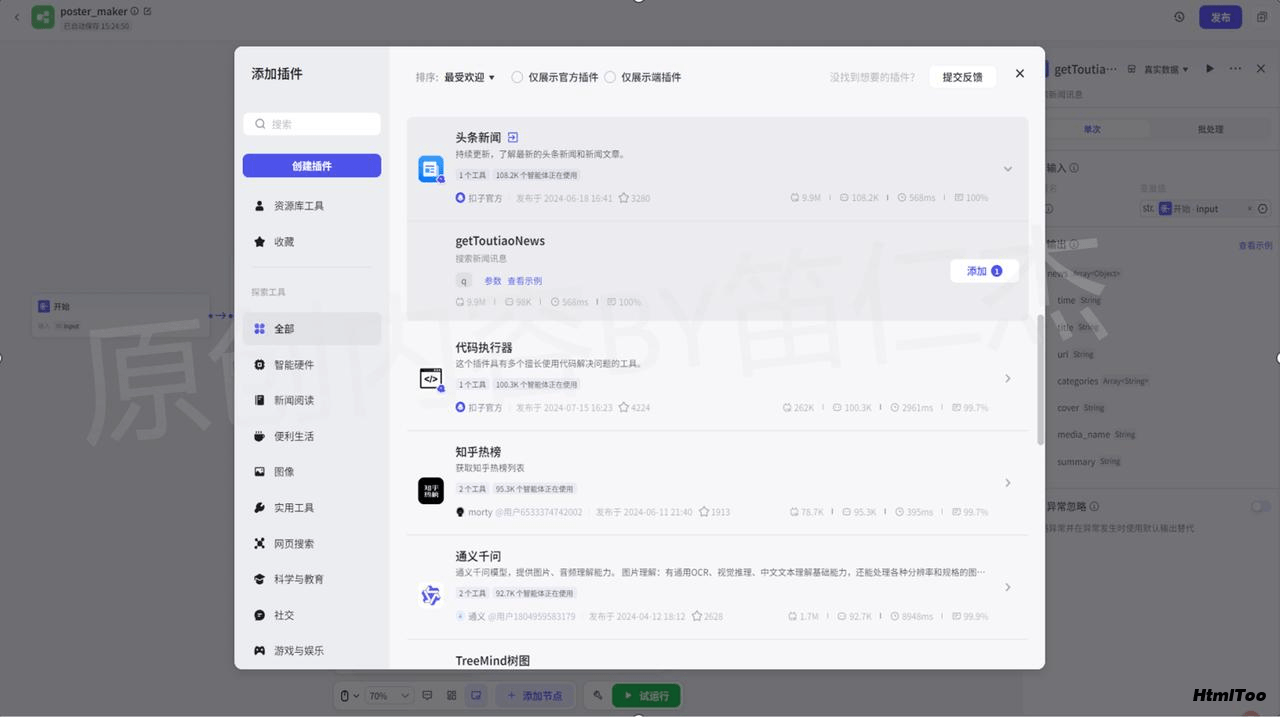Star the 知乎热榜 plugin (1913)
The height and width of the screenshot is (717, 1280).
click(x=703, y=512)
